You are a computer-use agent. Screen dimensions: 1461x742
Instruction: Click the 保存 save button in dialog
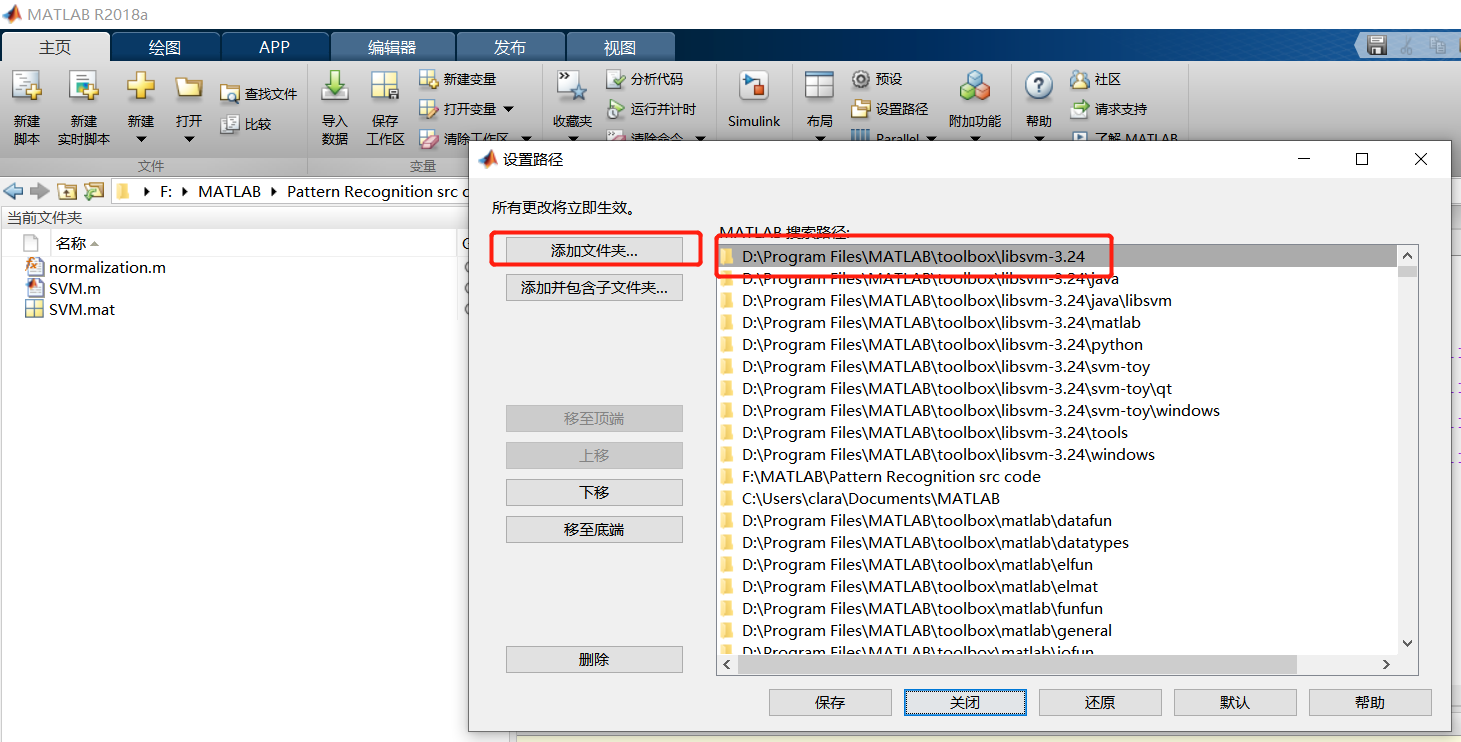pyautogui.click(x=830, y=702)
